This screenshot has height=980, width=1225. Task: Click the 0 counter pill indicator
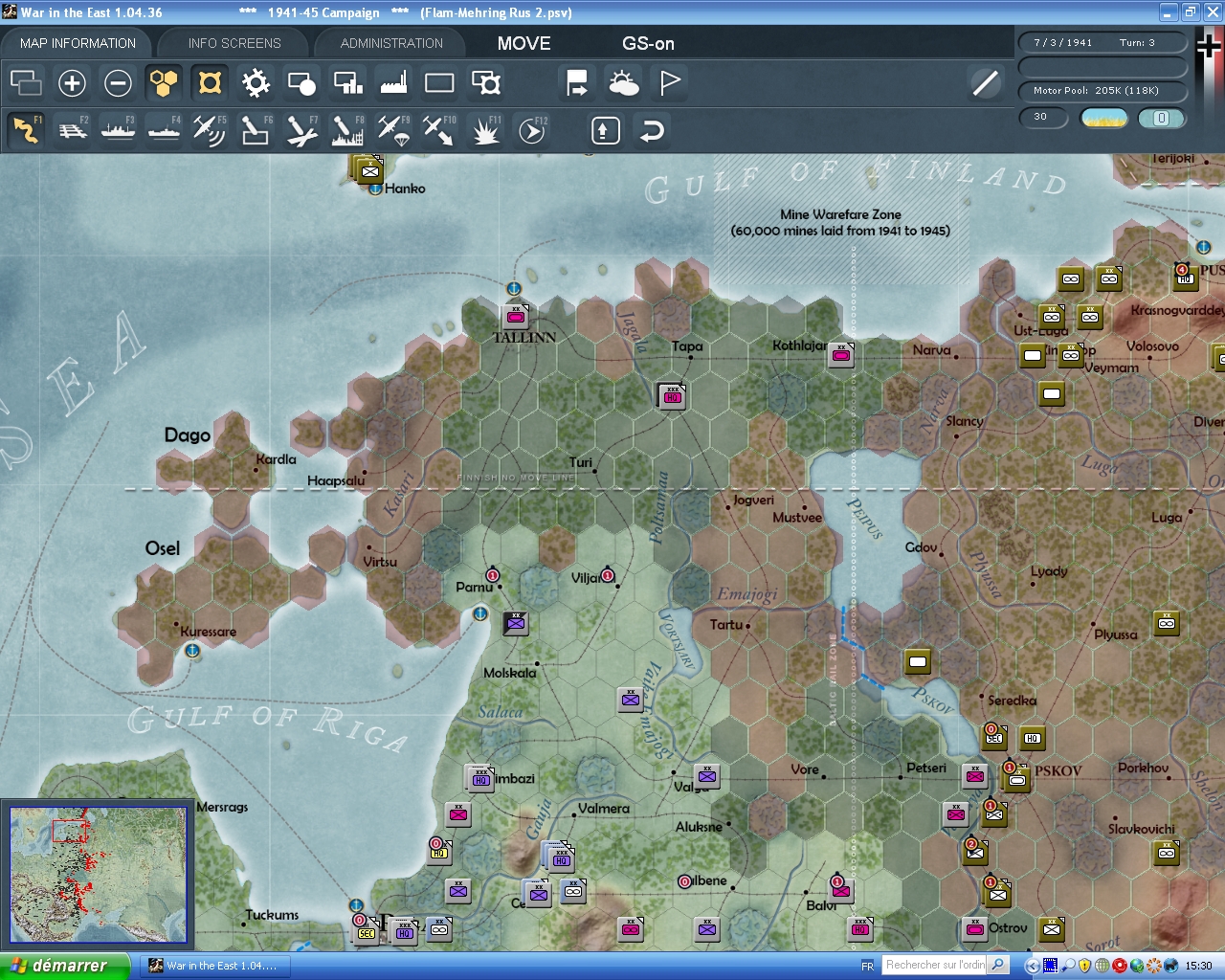point(1161,118)
